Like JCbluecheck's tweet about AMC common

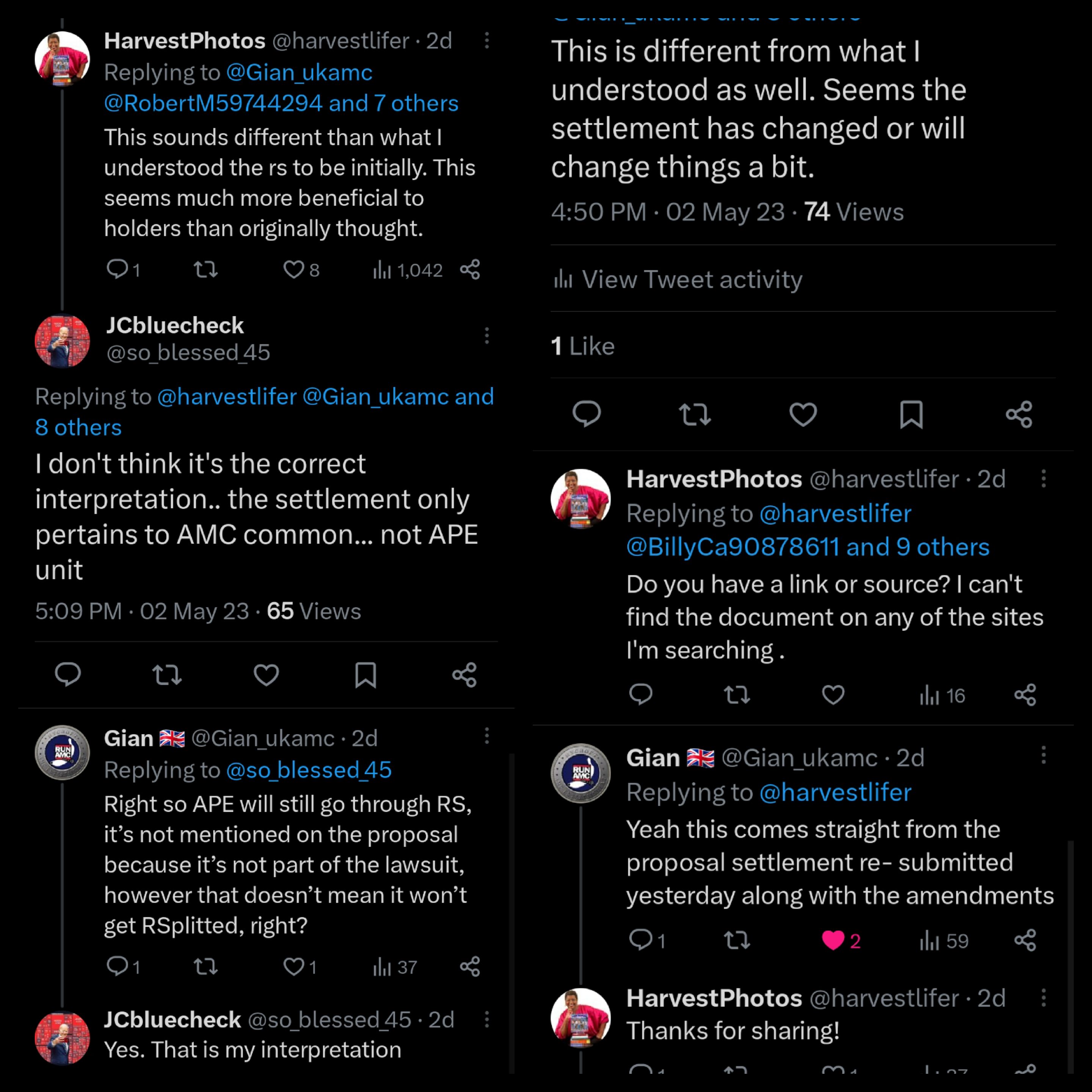tap(266, 675)
